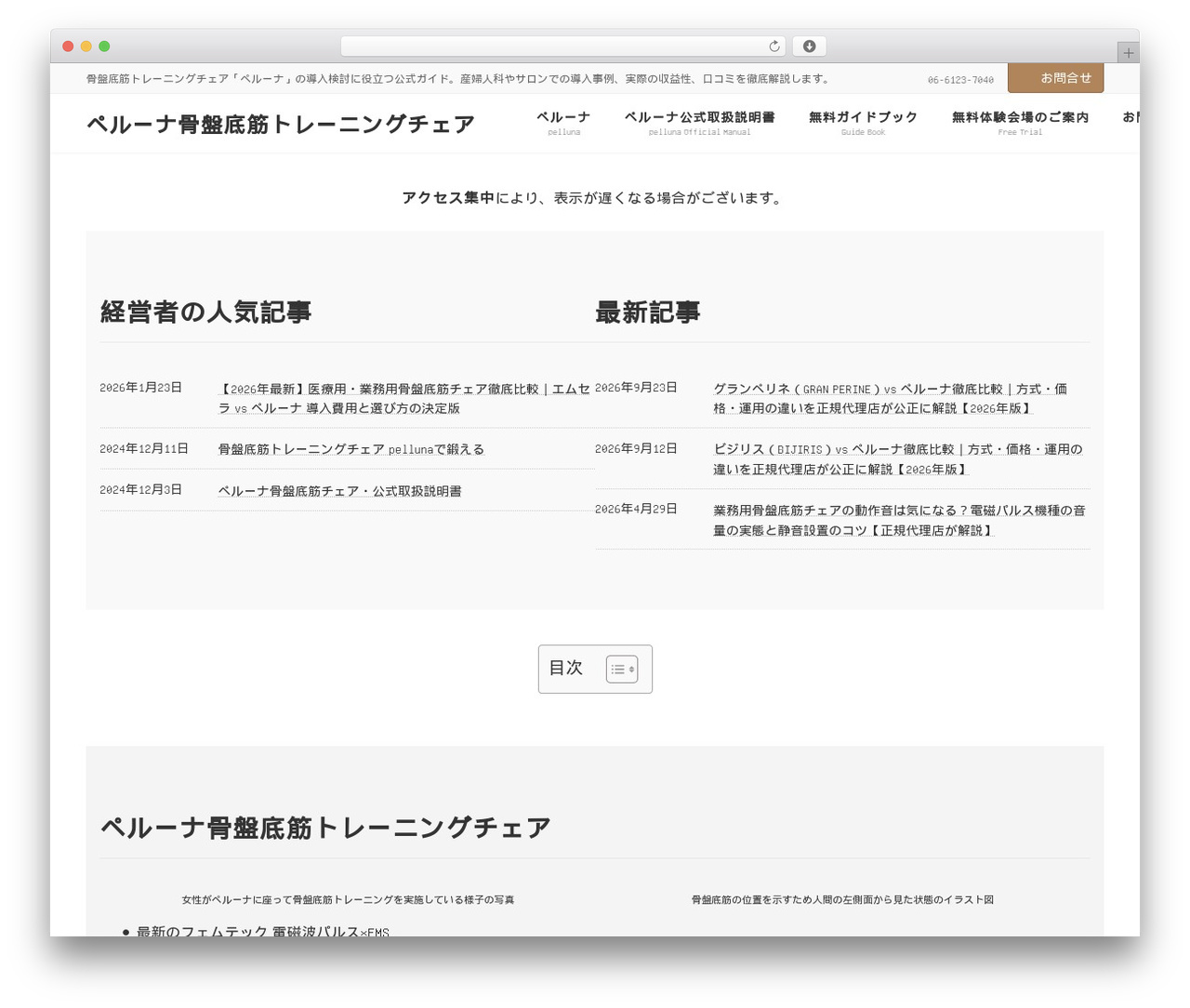
Task: Open article 【2026年最新】医療用・業務用骨盤底筋チェア徹底比較
Action: pyautogui.click(x=404, y=398)
